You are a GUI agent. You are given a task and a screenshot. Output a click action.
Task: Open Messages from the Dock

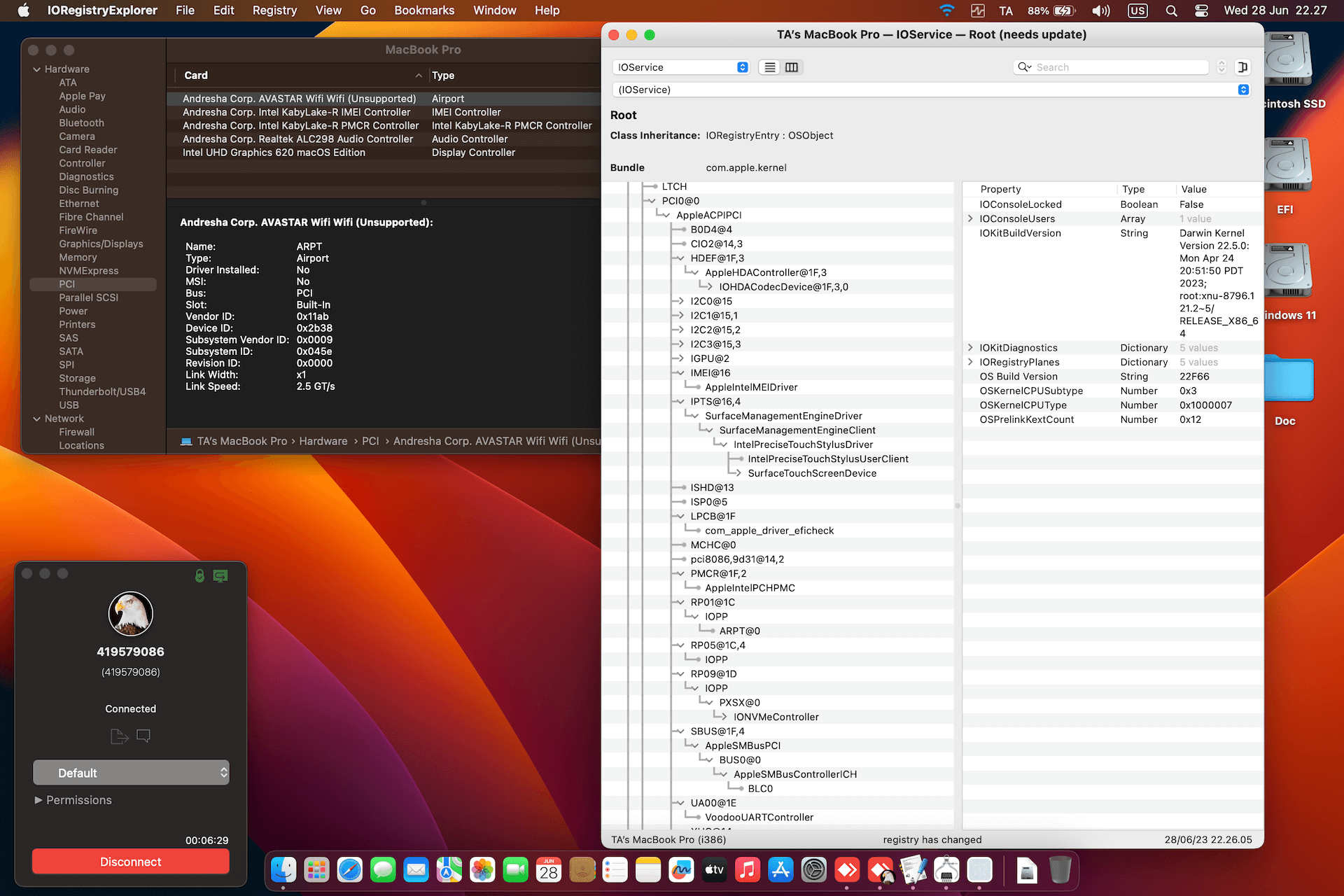point(383,870)
